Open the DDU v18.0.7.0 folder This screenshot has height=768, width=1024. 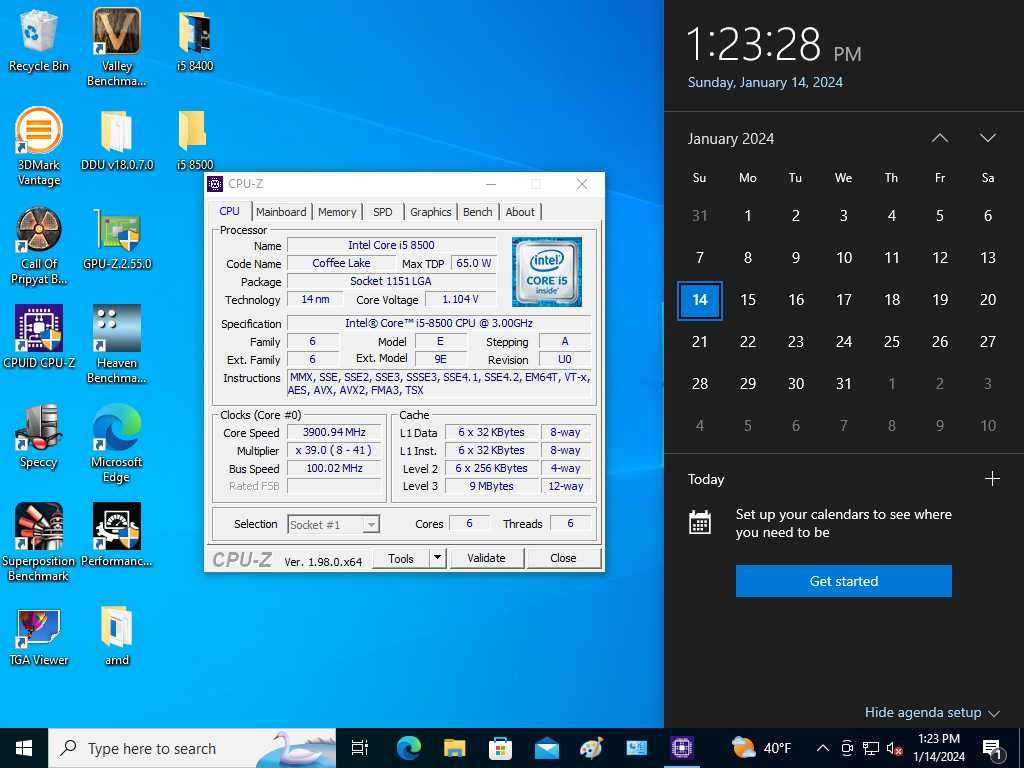pyautogui.click(x=117, y=140)
